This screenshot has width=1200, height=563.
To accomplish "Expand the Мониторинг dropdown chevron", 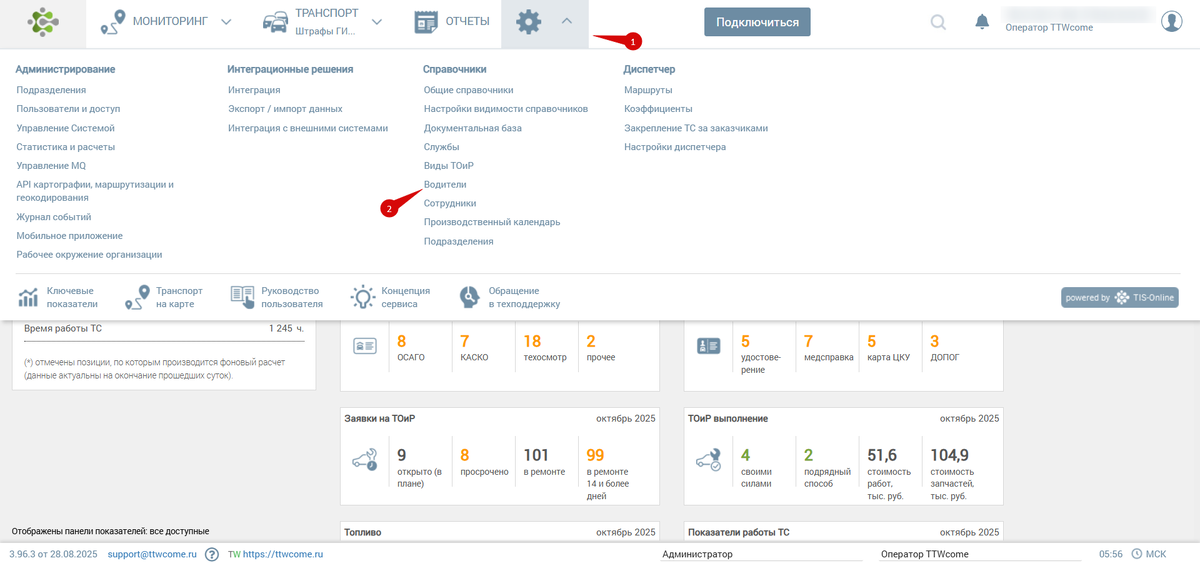I will 226,22.
